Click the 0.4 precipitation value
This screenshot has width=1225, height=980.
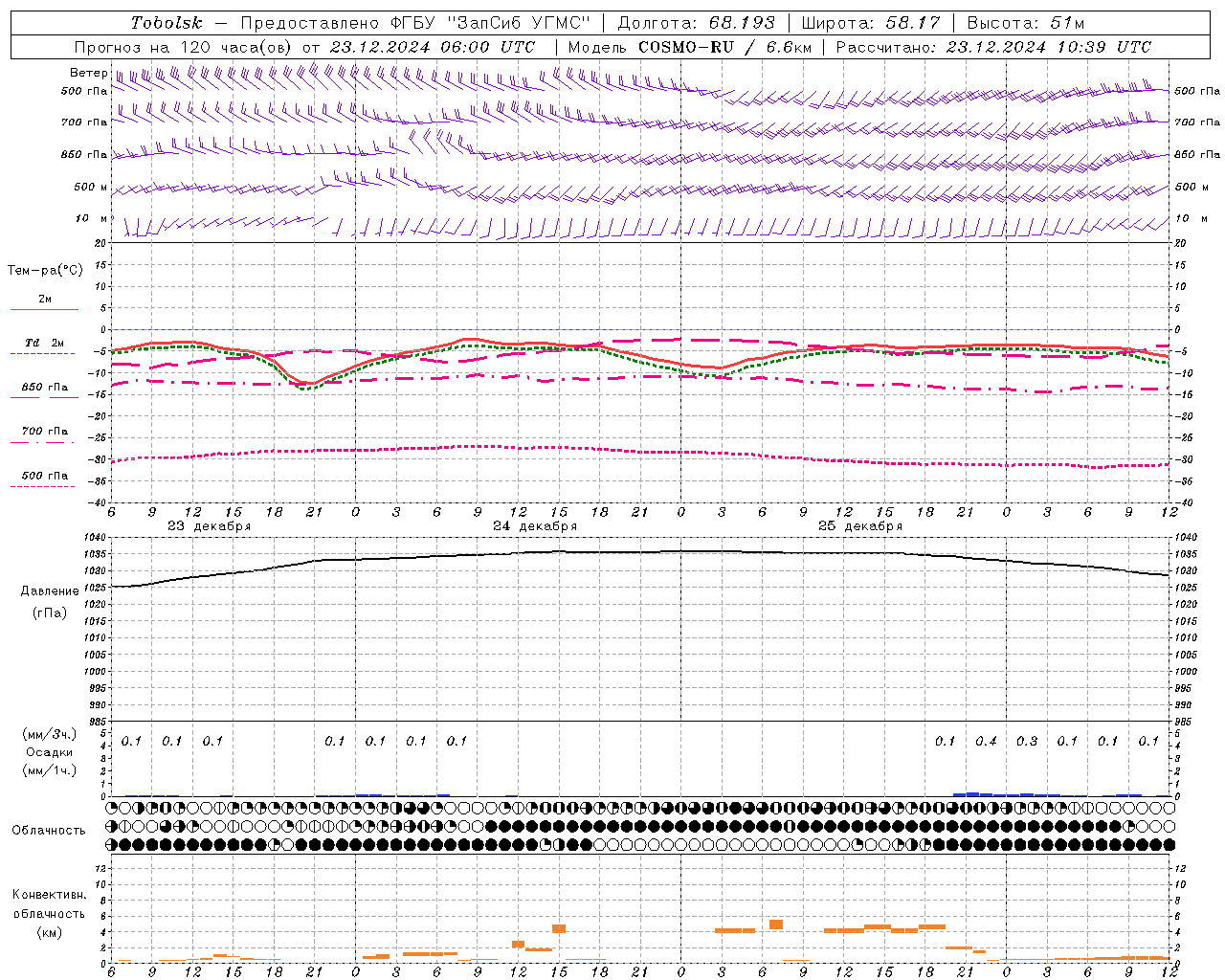click(986, 741)
